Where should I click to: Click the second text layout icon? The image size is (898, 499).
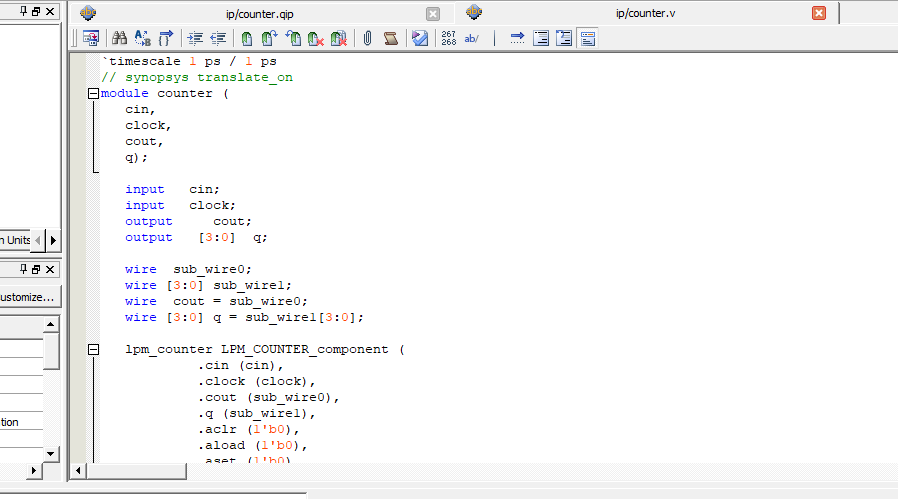(x=564, y=38)
